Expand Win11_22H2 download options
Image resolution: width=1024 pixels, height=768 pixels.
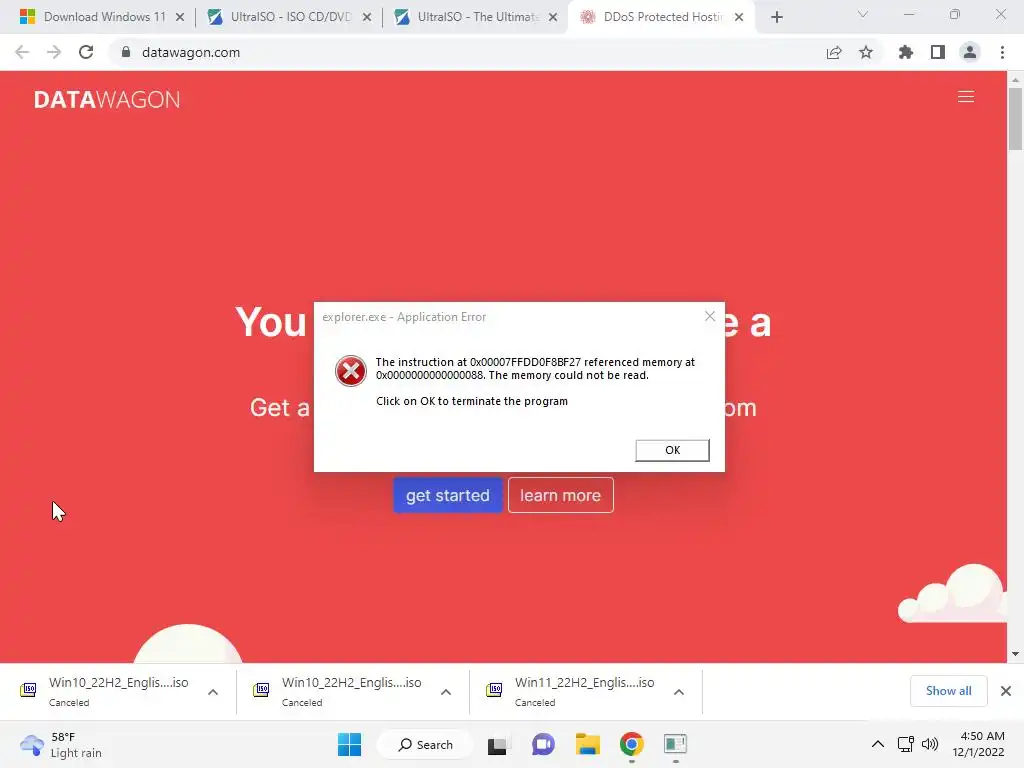[679, 692]
